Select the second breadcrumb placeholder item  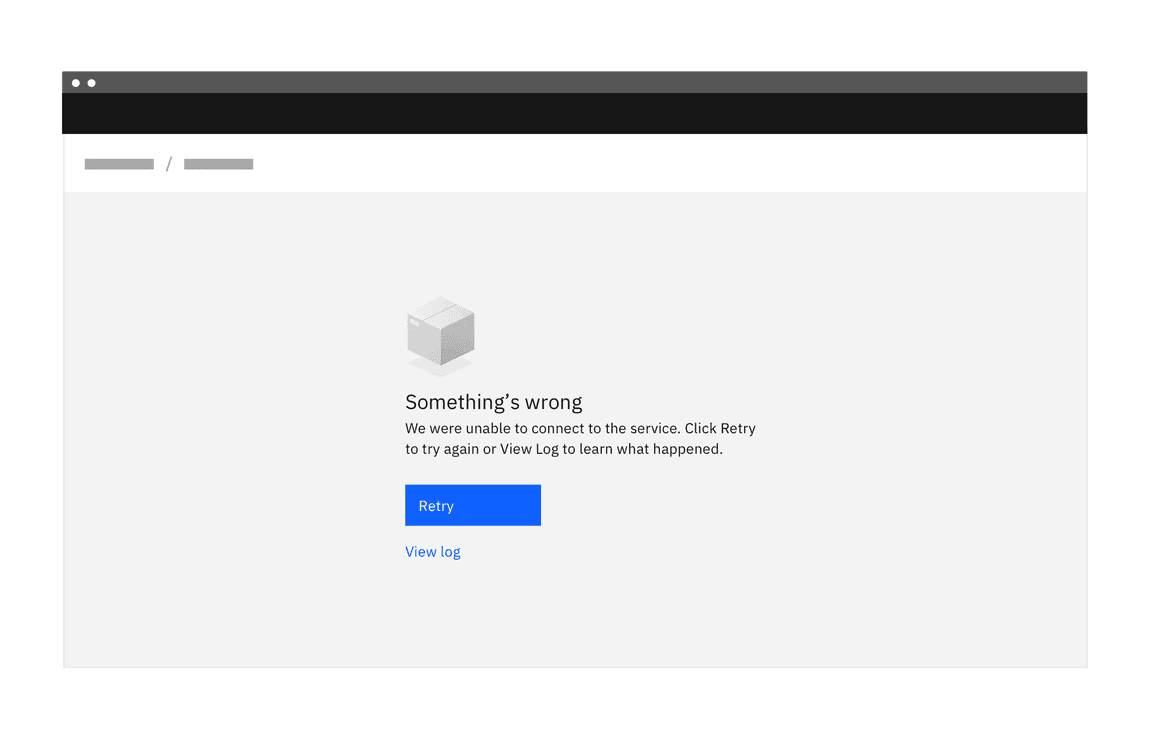pyautogui.click(x=218, y=163)
